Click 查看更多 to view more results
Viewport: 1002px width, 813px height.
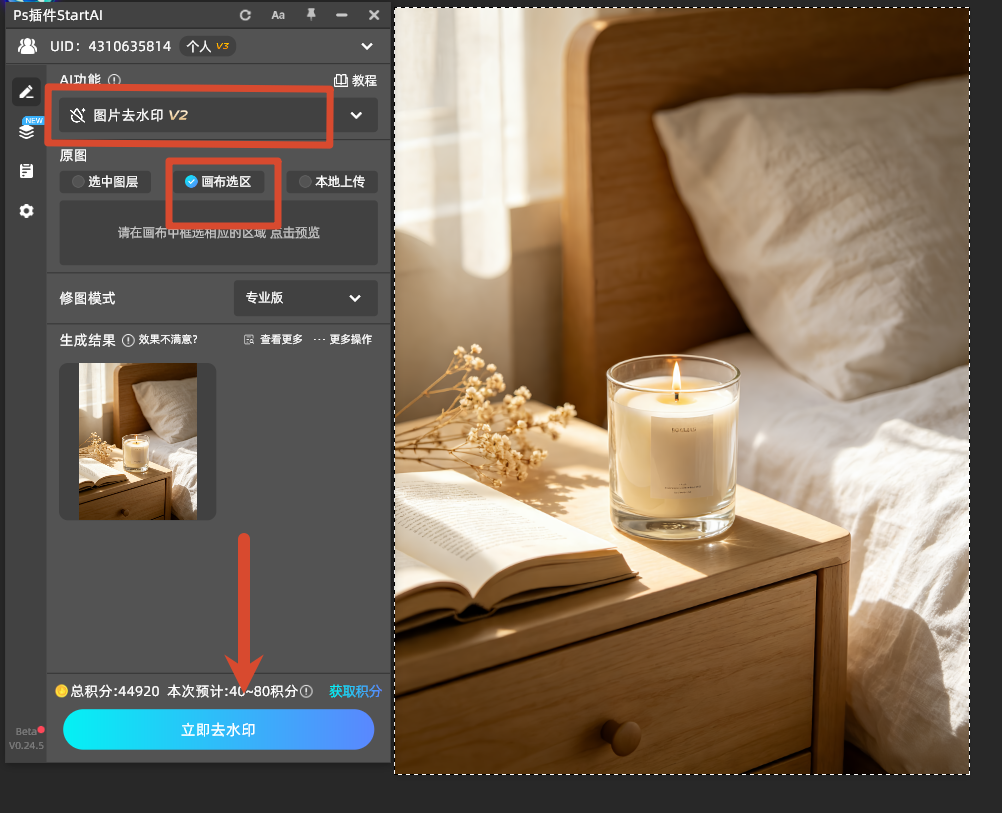(x=274, y=339)
